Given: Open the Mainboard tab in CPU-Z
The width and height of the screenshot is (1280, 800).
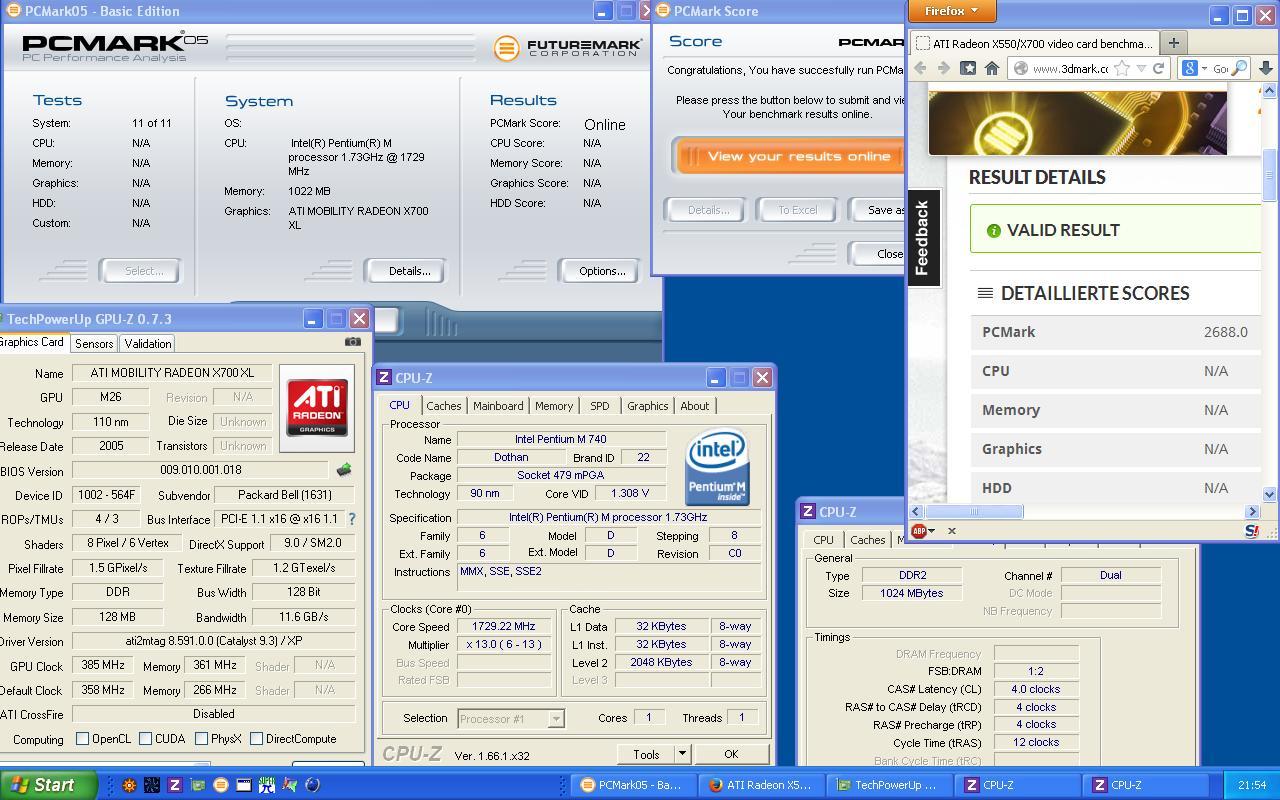Looking at the screenshot, I should [498, 406].
